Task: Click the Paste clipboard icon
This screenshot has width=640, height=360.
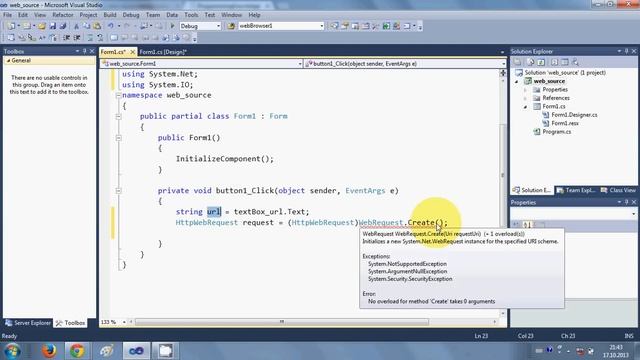Action: tap(97, 26)
